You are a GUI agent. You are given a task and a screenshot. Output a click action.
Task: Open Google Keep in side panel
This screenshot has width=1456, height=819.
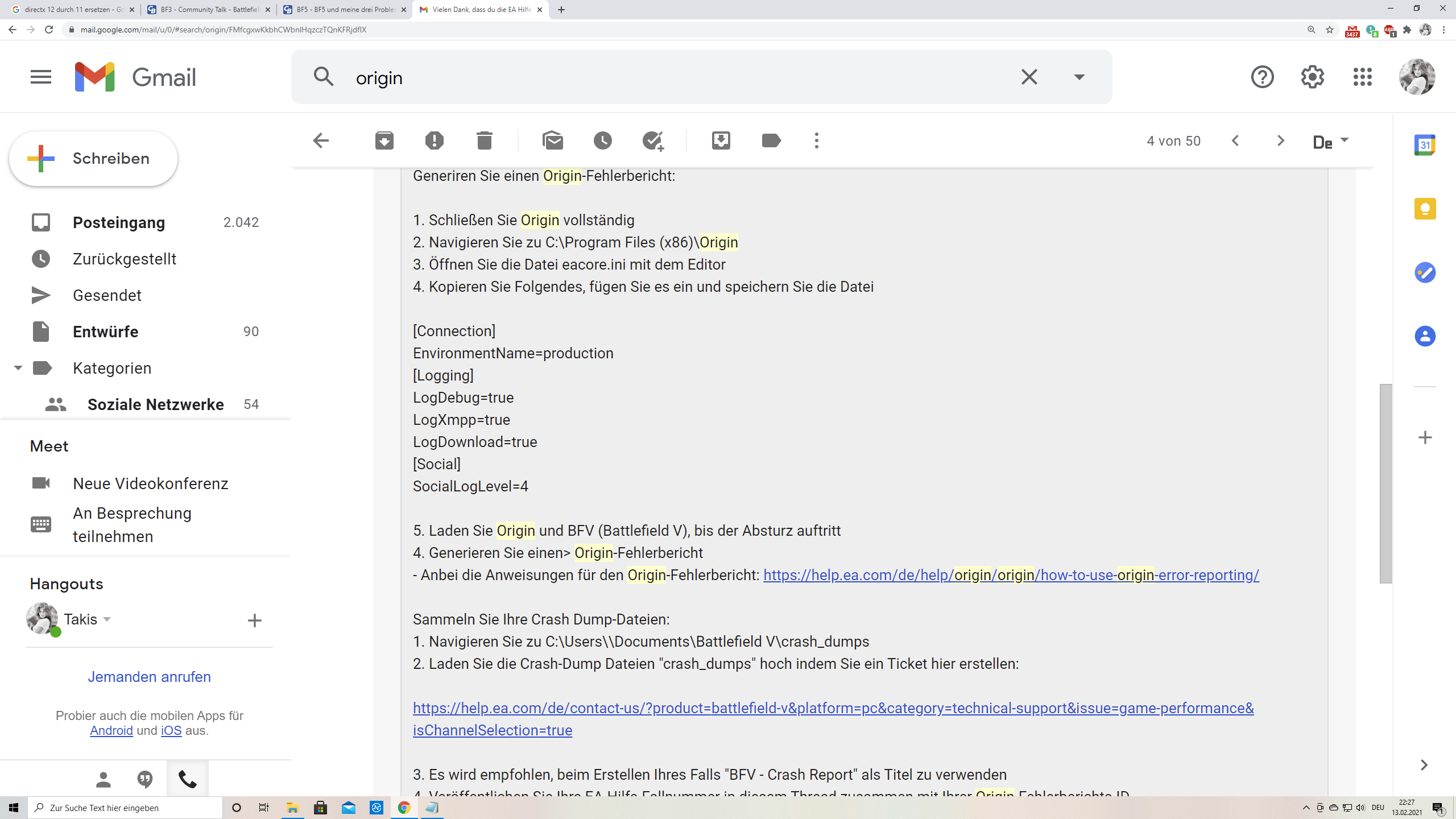(x=1425, y=209)
